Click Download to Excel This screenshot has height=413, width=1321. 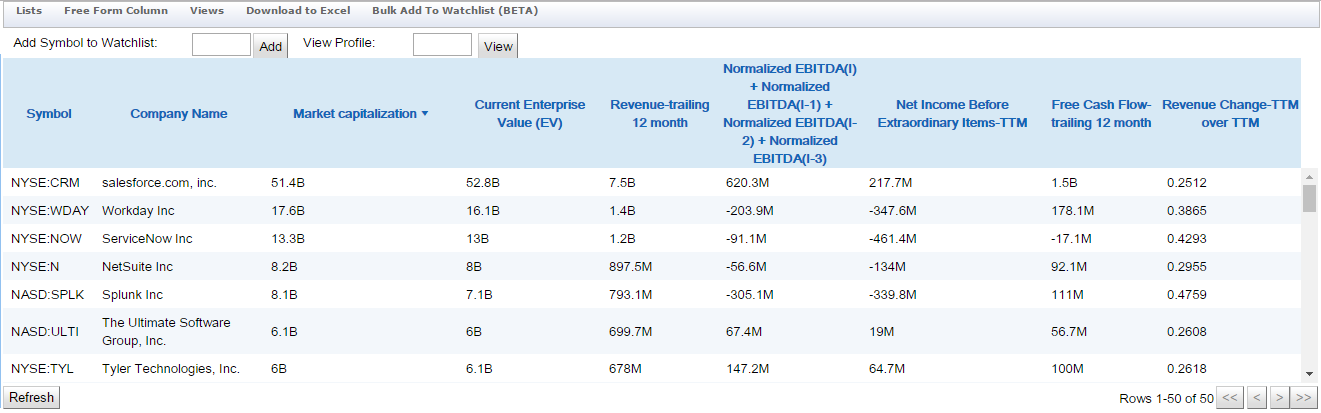coord(298,11)
